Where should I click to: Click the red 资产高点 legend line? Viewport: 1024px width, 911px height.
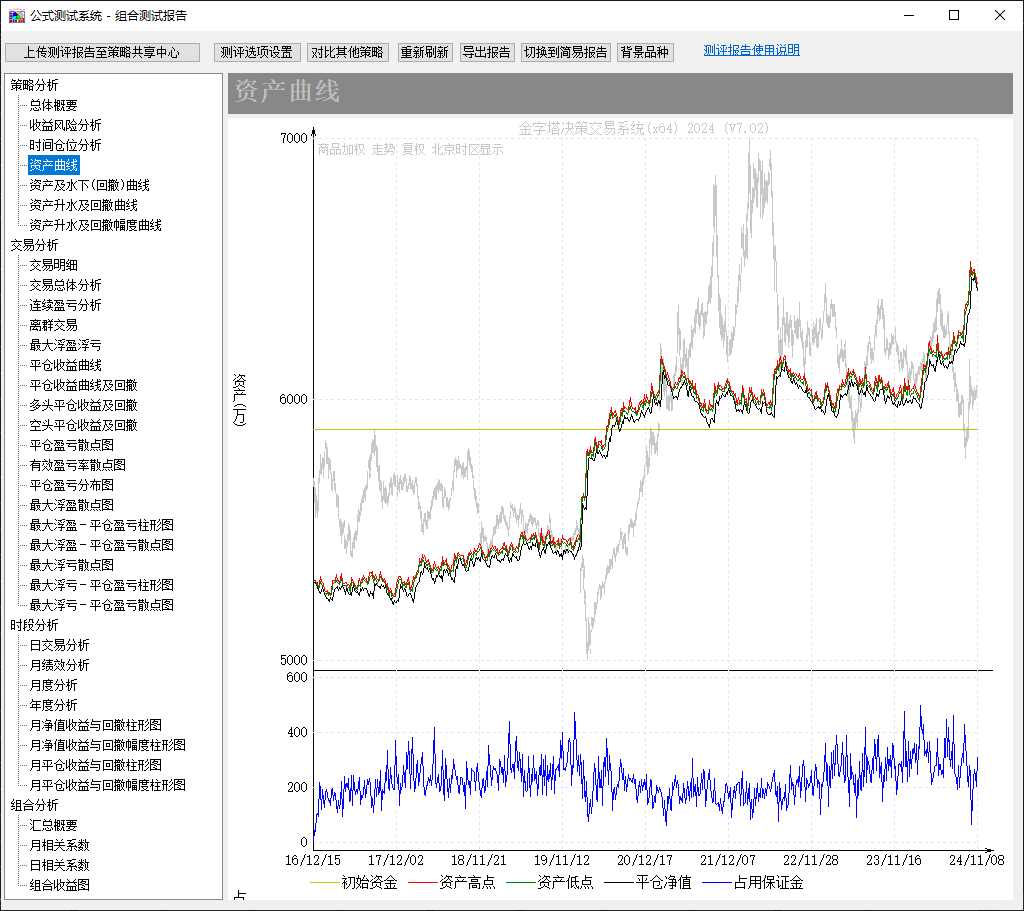[x=424, y=883]
